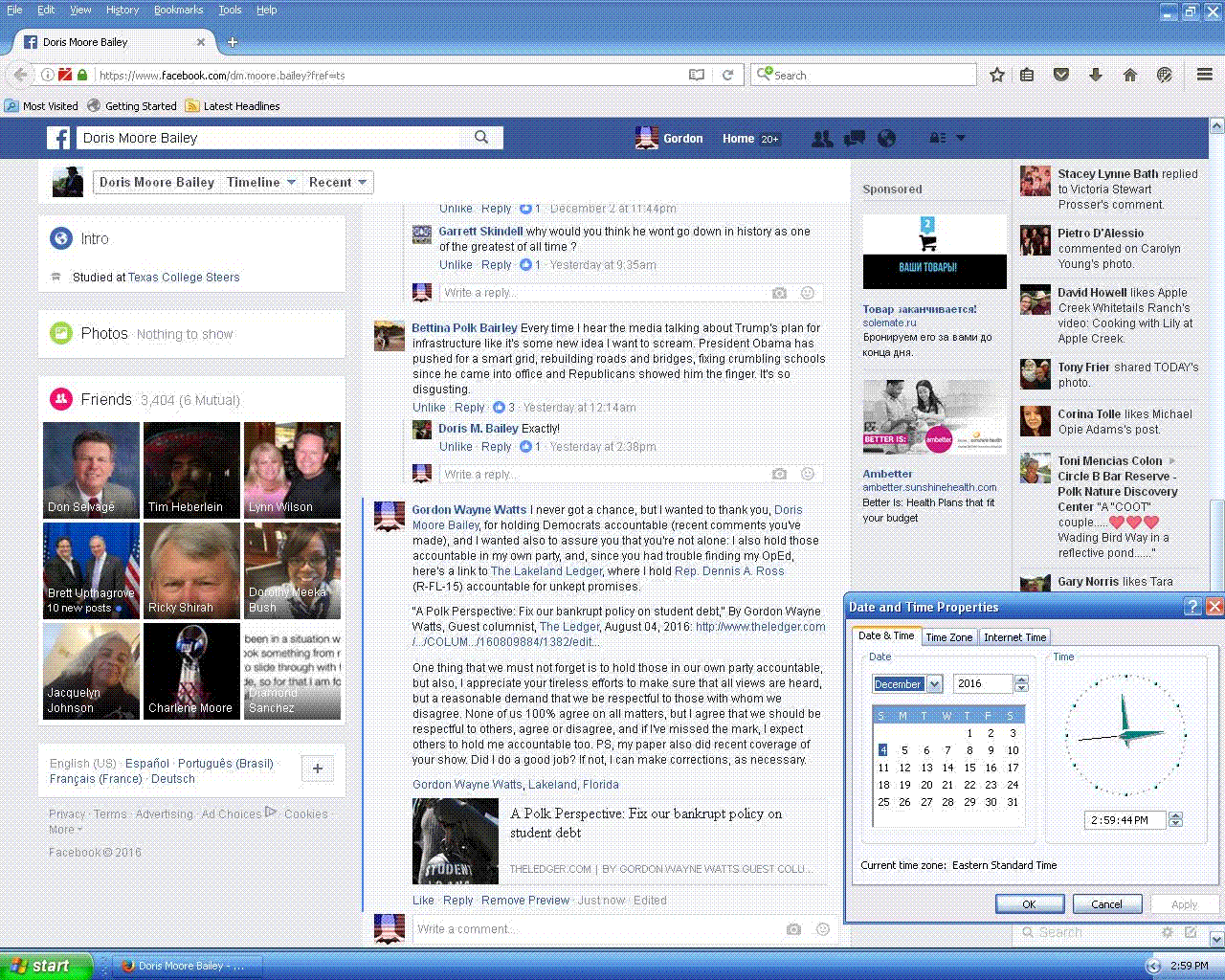This screenshot has height=980, width=1225.
Task: Open The Lakeland Ledger link
Action: coord(546,571)
